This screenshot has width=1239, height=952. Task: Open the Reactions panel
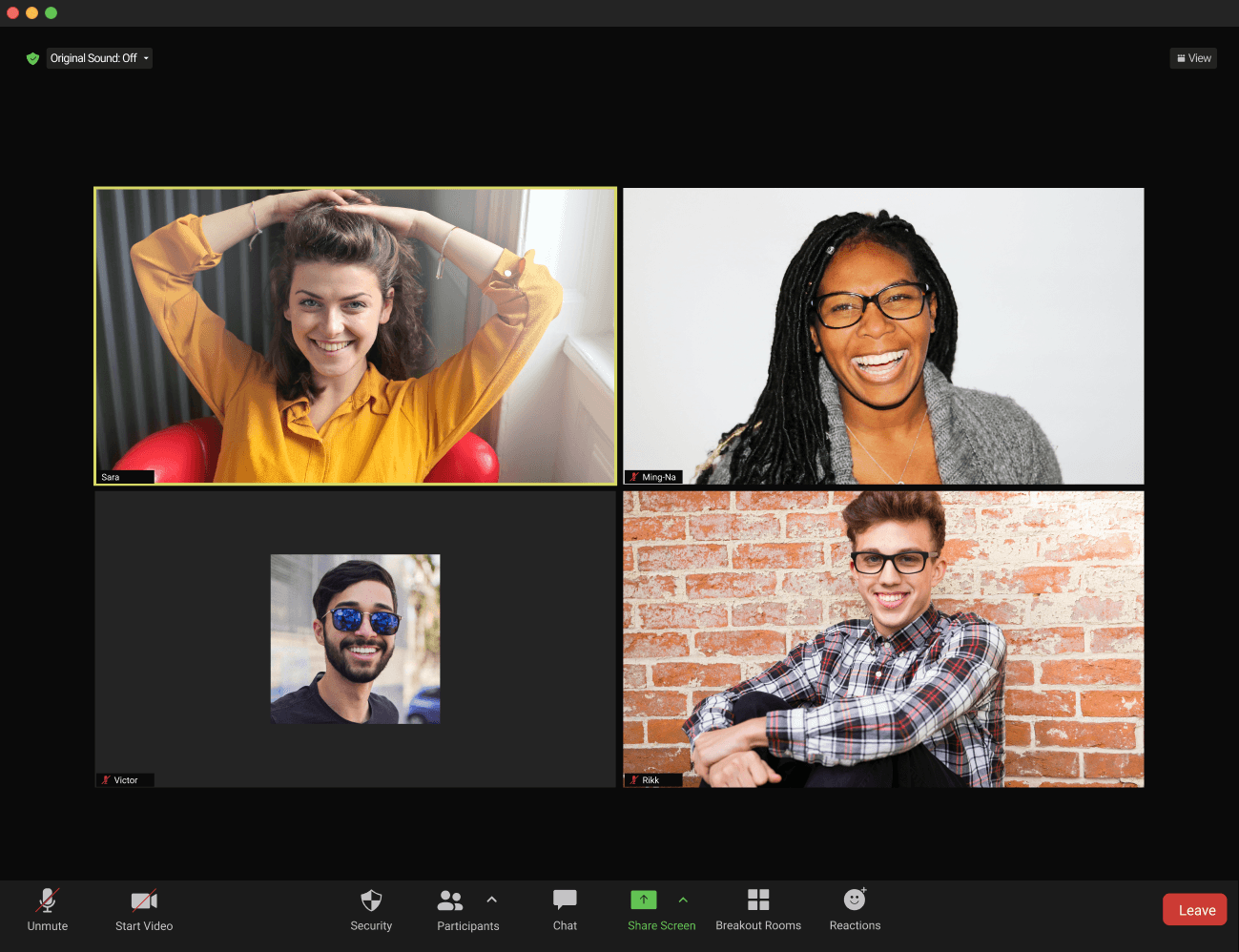(x=854, y=909)
